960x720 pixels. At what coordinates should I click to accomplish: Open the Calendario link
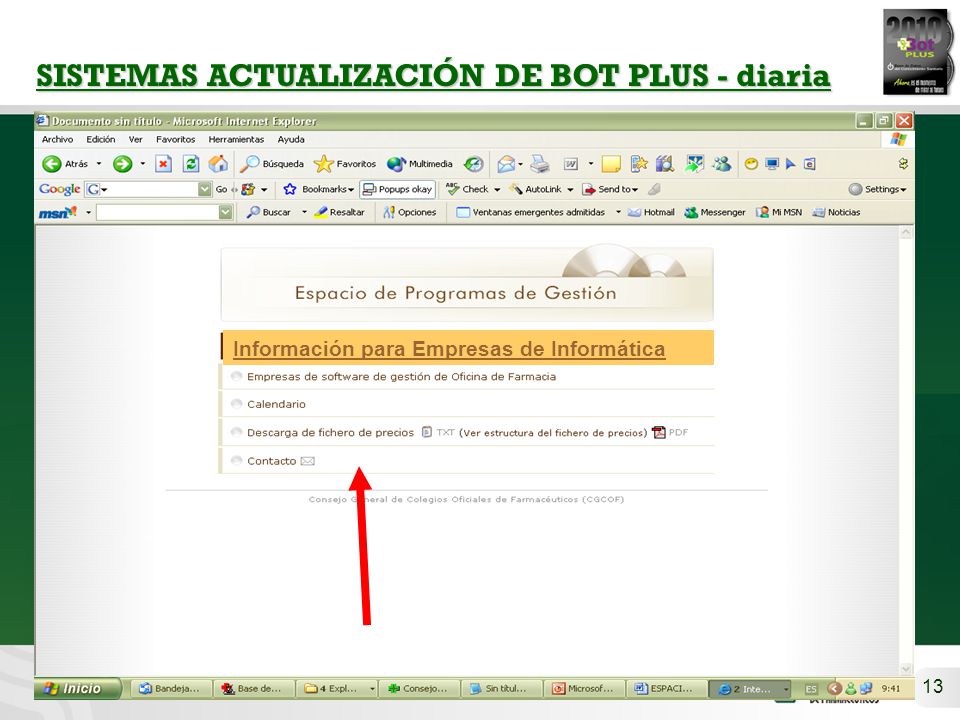(x=276, y=404)
